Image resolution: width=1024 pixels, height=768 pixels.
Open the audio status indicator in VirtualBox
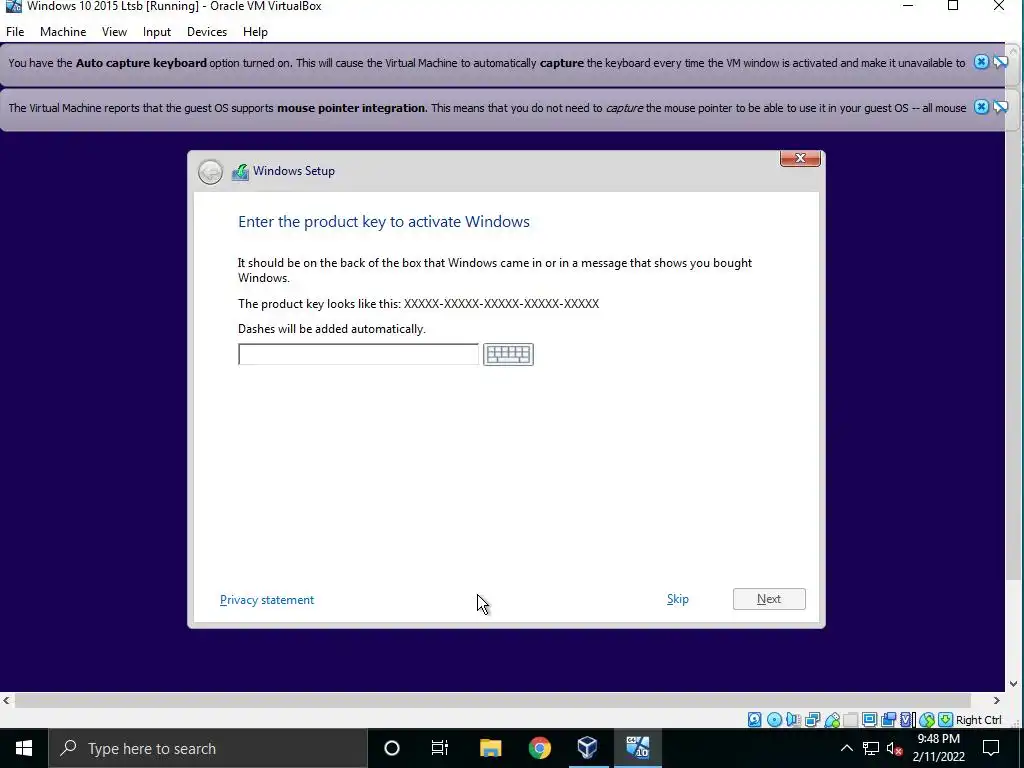(793, 720)
